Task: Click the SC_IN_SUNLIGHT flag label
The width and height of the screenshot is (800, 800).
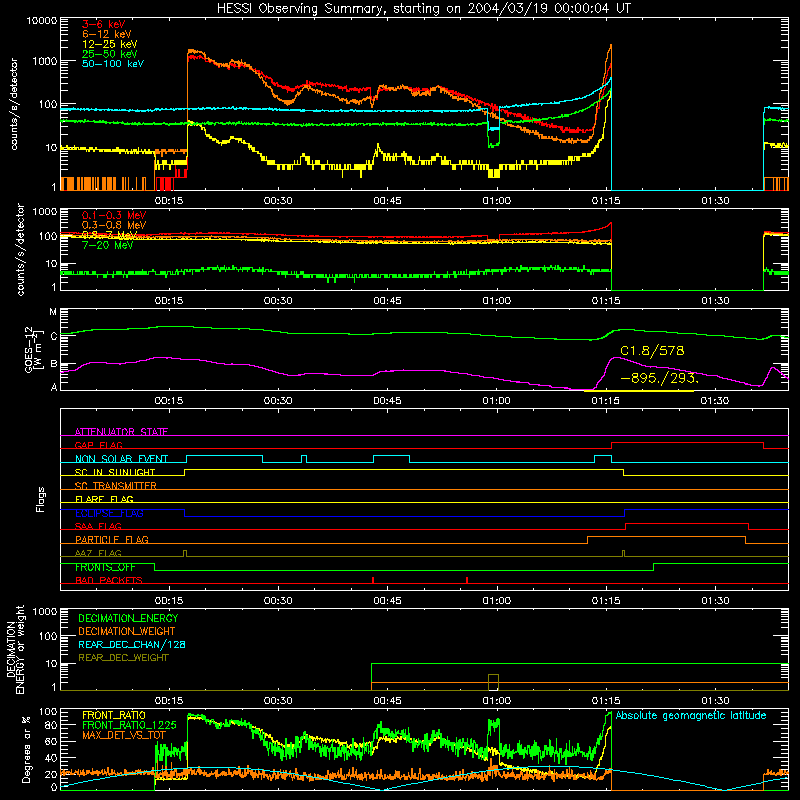Action: pos(115,472)
